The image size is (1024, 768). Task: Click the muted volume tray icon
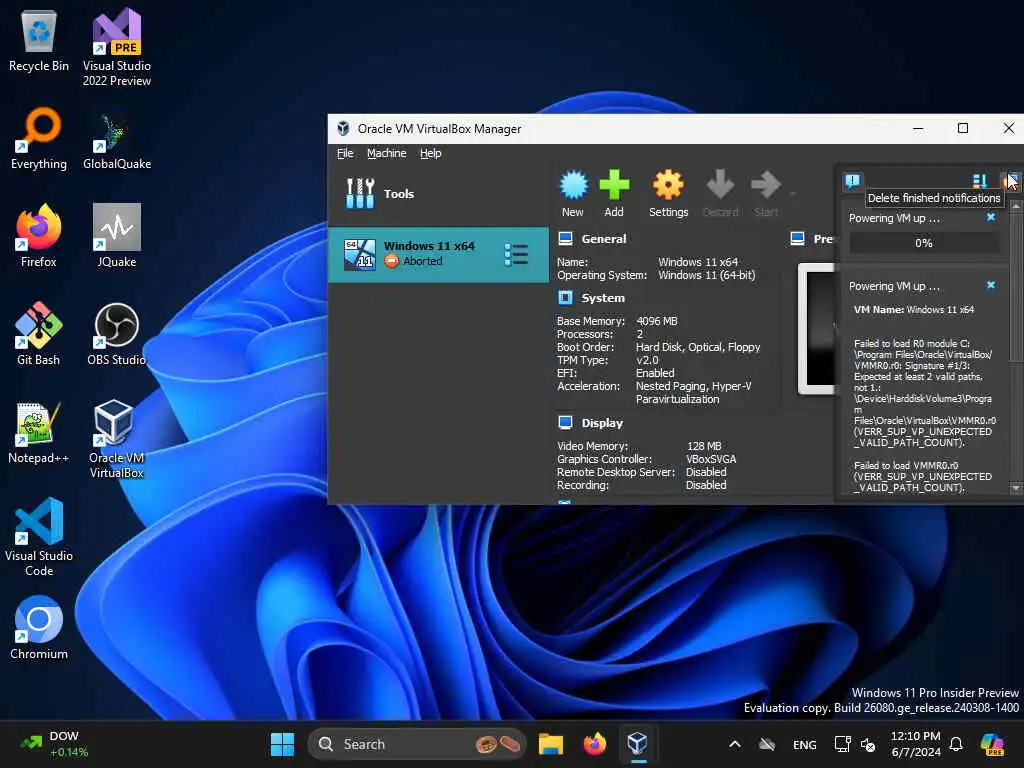pos(869,744)
